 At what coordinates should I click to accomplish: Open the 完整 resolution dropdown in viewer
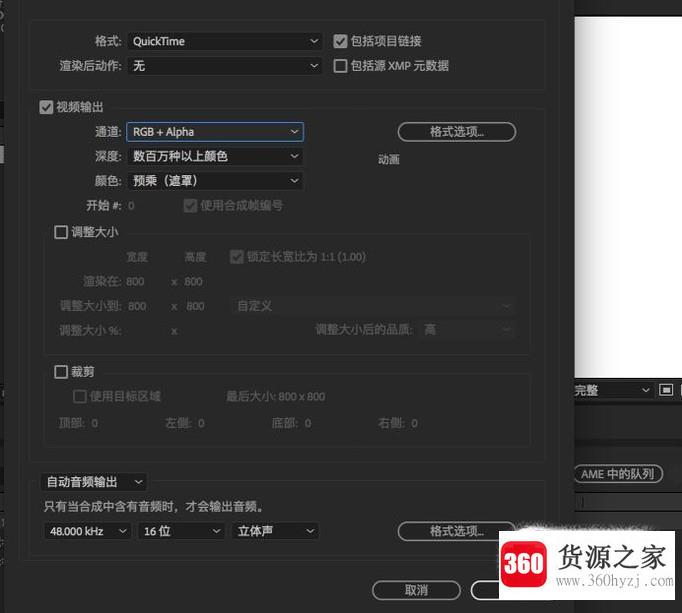[x=612, y=390]
